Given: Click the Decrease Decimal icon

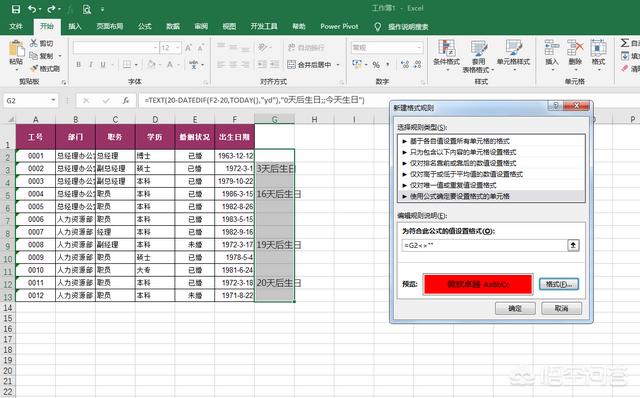Looking at the screenshot, I should [418, 64].
